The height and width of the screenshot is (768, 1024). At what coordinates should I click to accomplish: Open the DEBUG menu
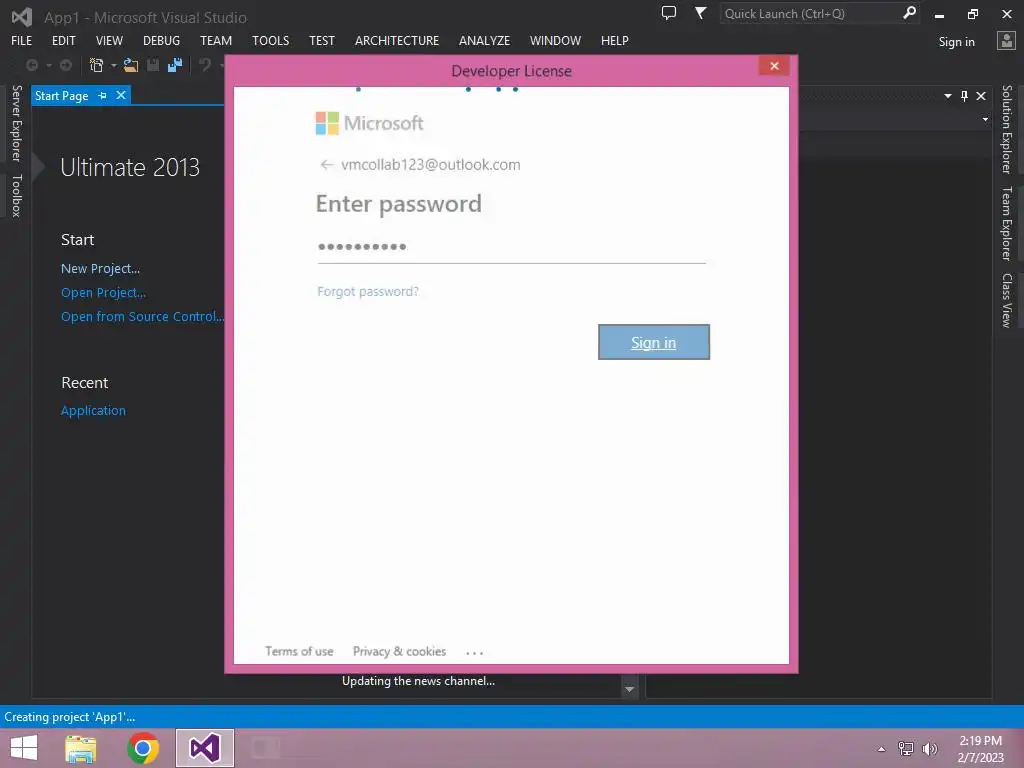pyautogui.click(x=161, y=40)
